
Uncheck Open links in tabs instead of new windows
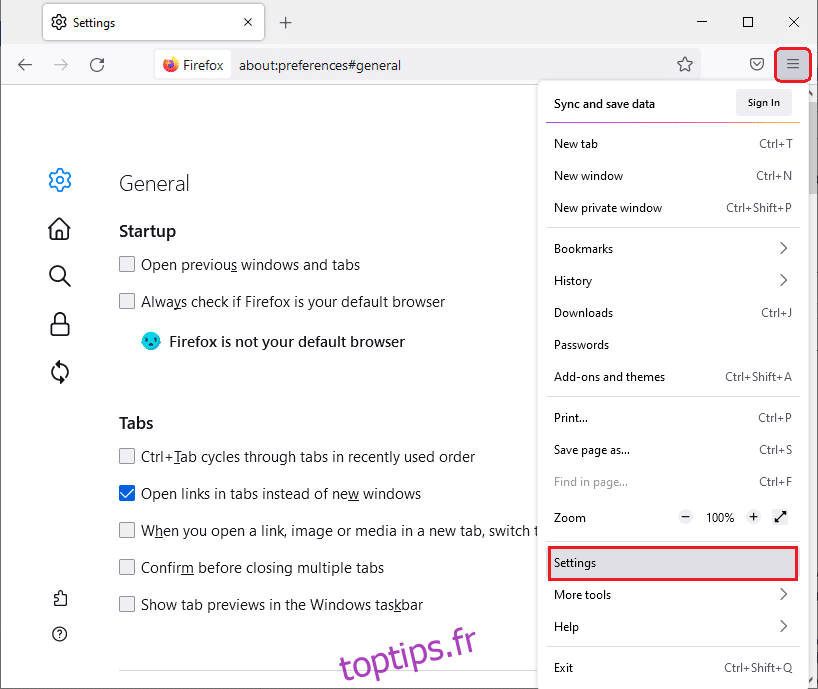tap(127, 493)
